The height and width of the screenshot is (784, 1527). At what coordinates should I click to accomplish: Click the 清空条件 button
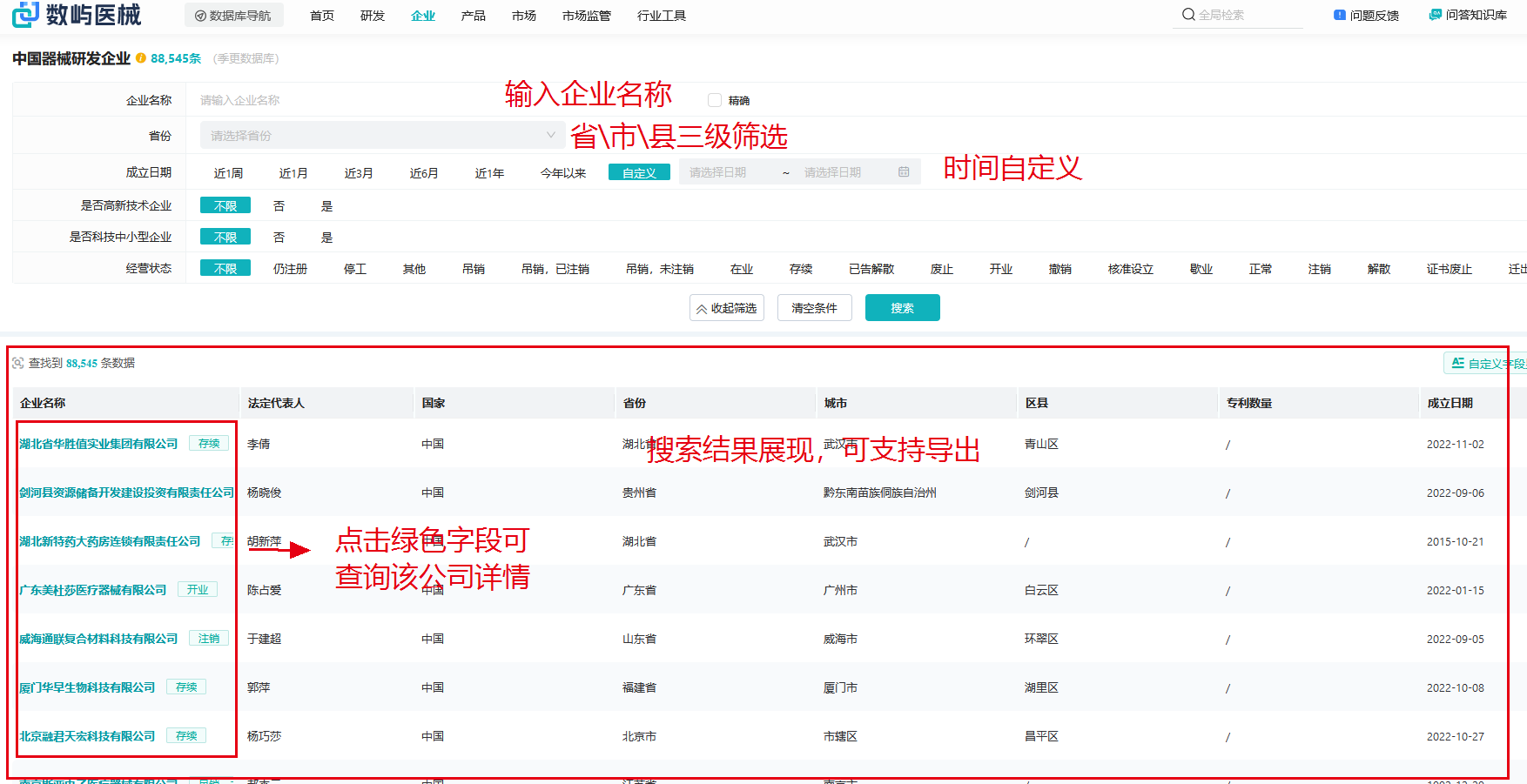814,308
